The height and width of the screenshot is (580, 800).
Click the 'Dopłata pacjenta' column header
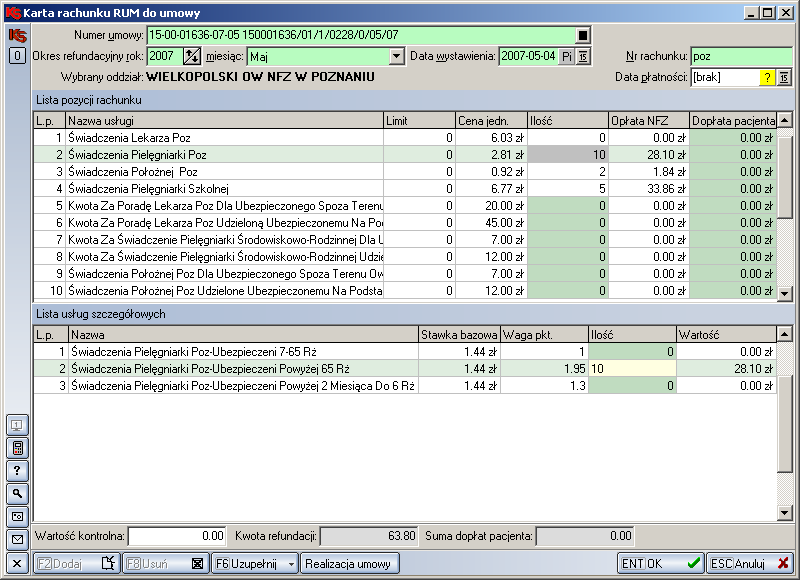coord(733,121)
